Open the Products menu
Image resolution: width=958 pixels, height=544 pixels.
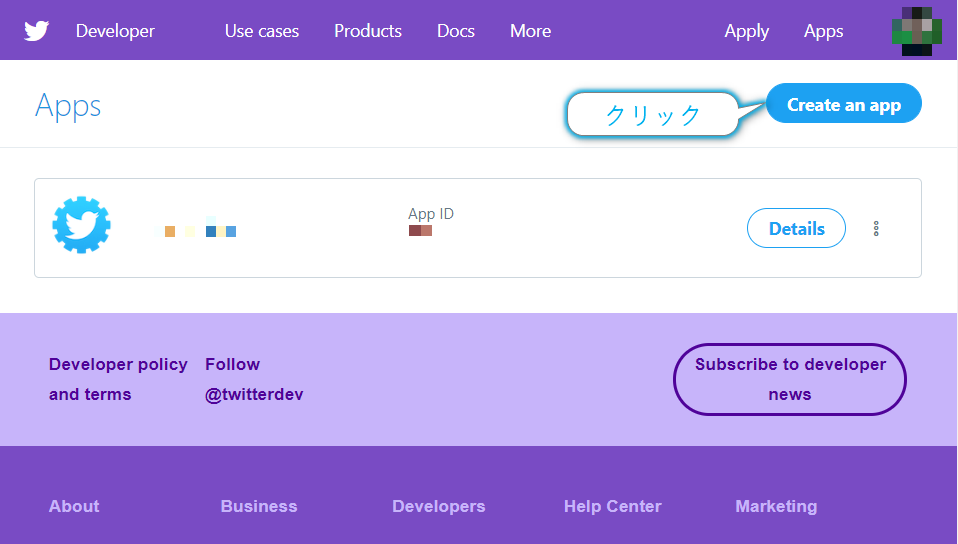pos(368,31)
